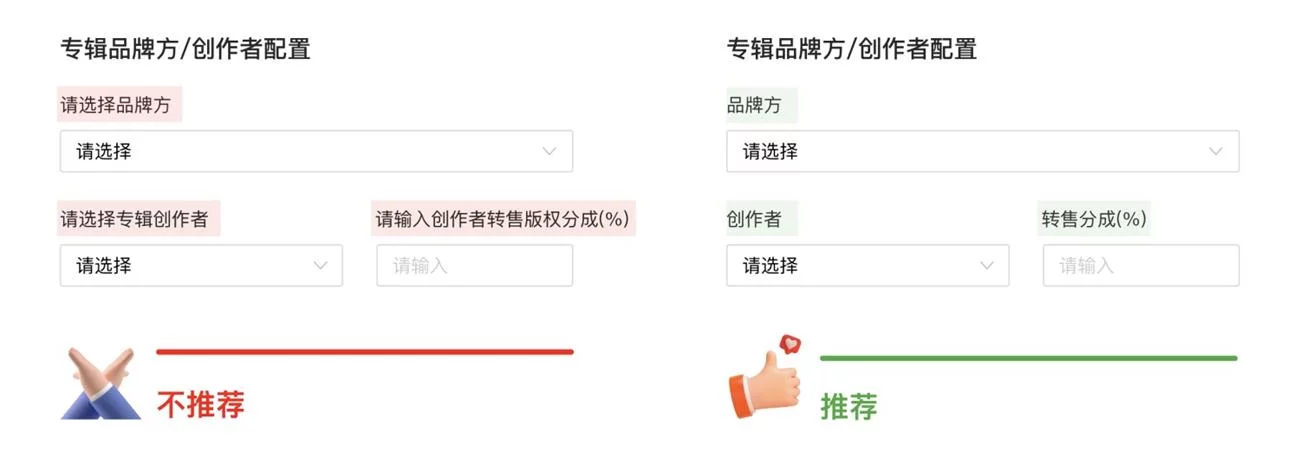Click the green 推荐 text
This screenshot has width=1300, height=452.
[x=849, y=407]
